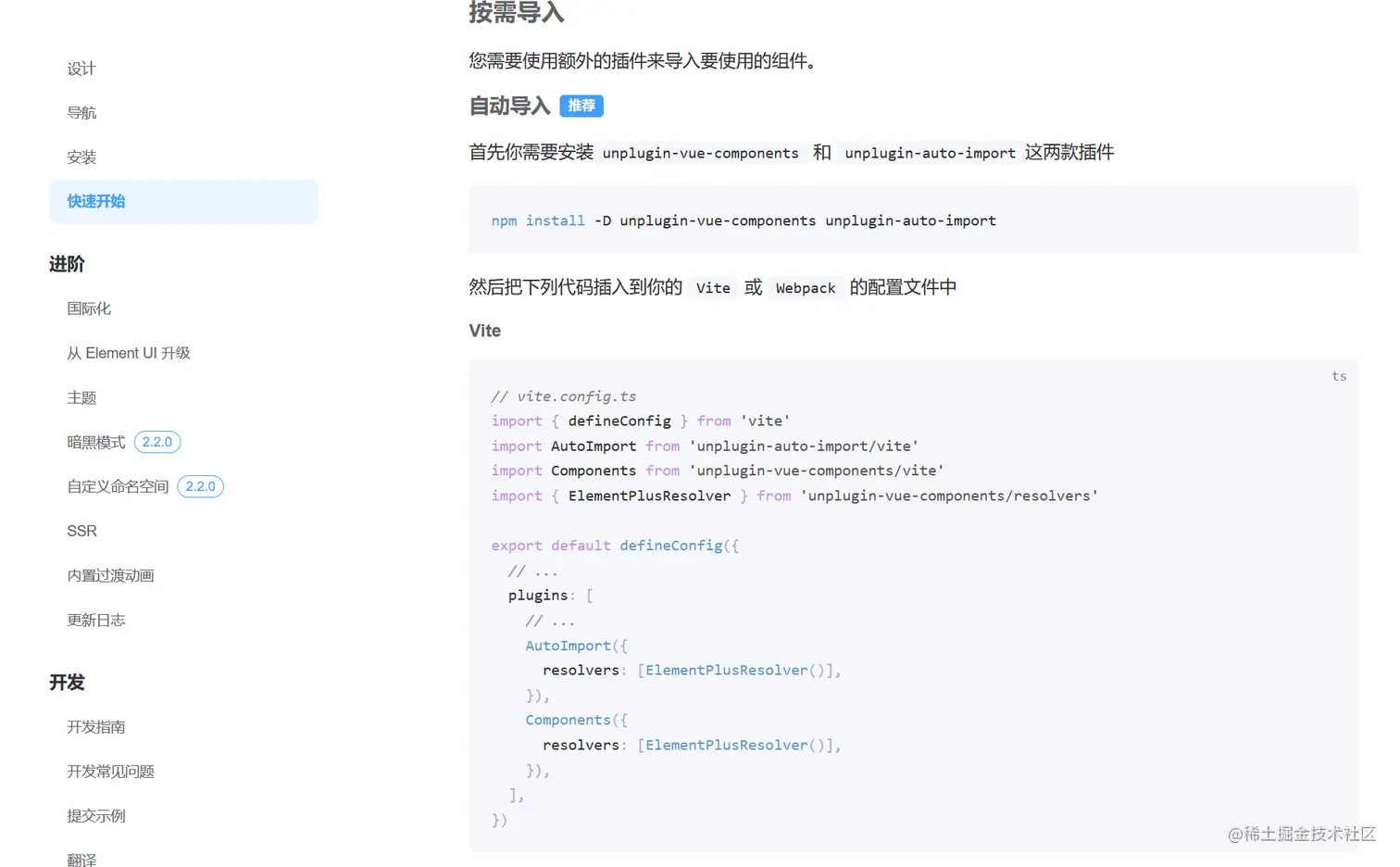
Task: Open the 内置过渡动画 sidebar page
Action: click(110, 575)
